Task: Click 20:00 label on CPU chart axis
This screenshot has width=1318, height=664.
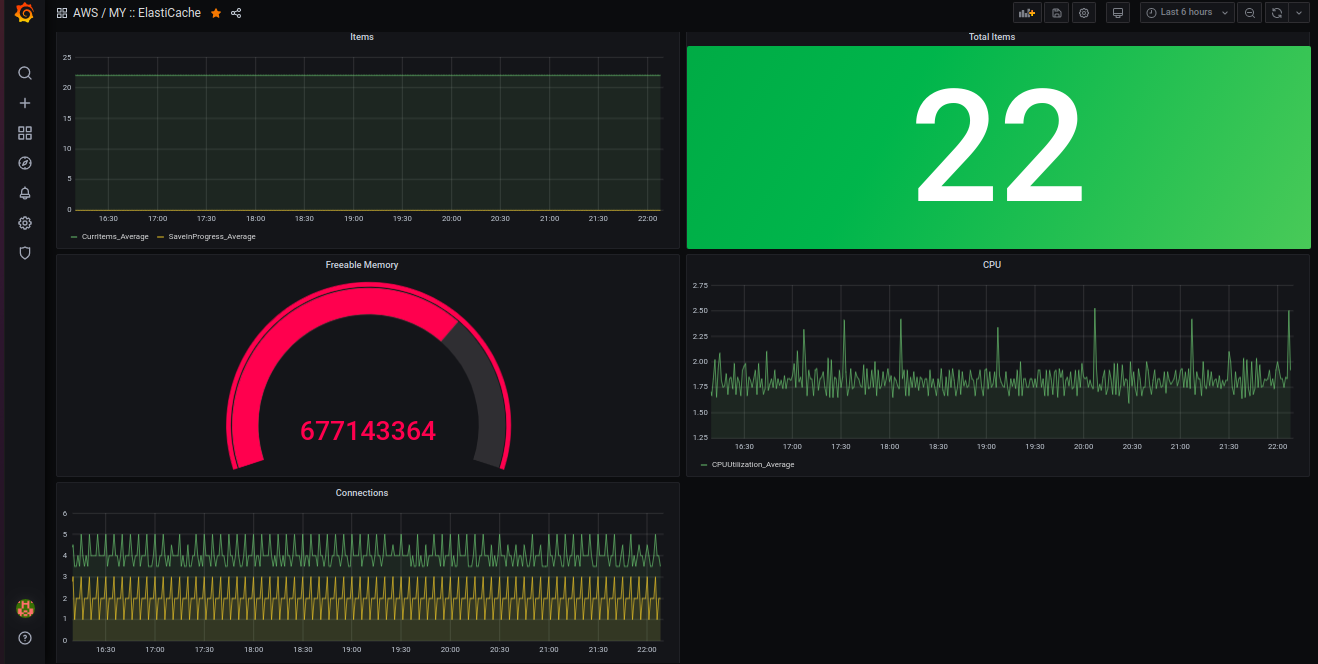Action: coord(1083,447)
